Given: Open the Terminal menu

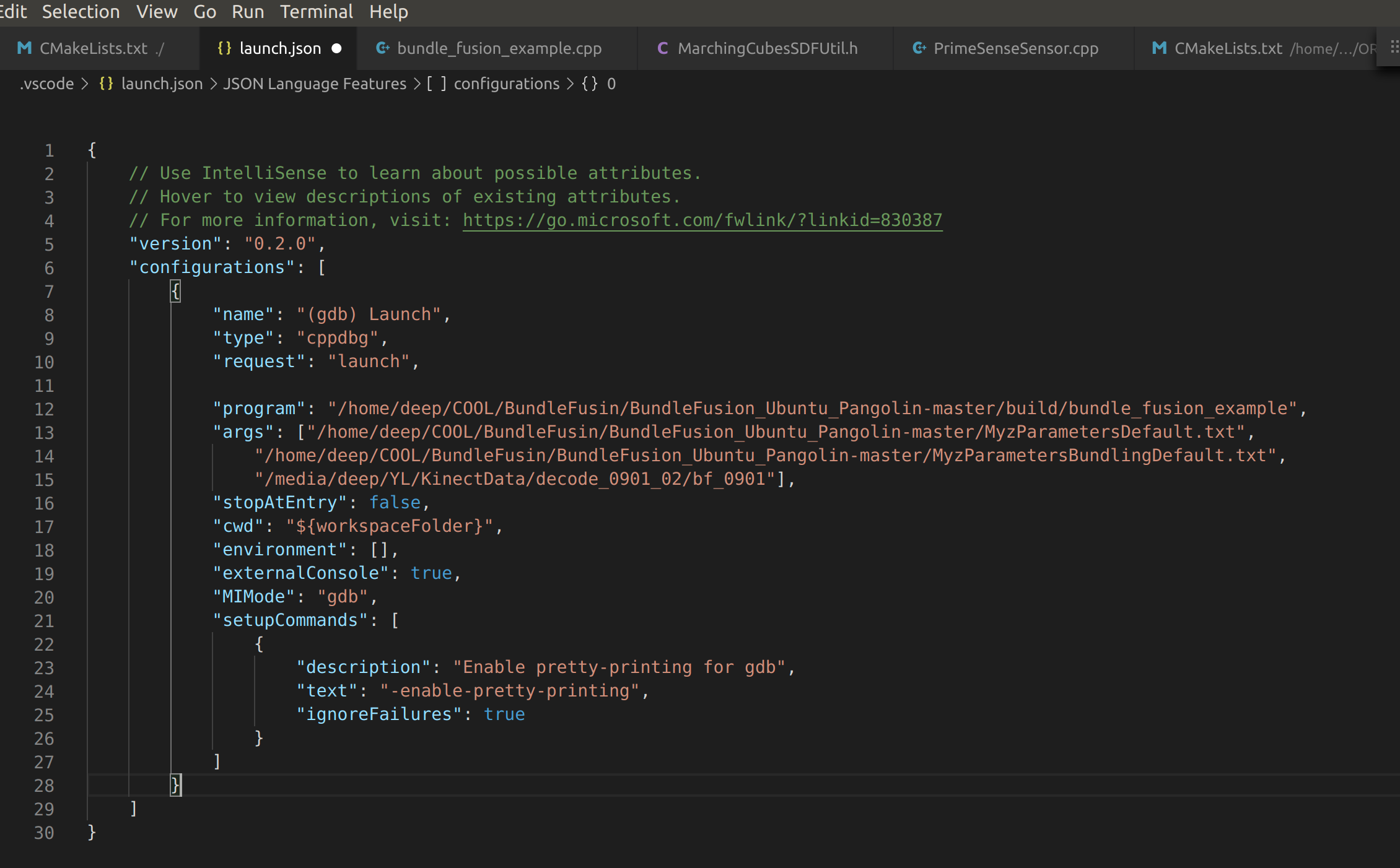Looking at the screenshot, I should point(316,12).
